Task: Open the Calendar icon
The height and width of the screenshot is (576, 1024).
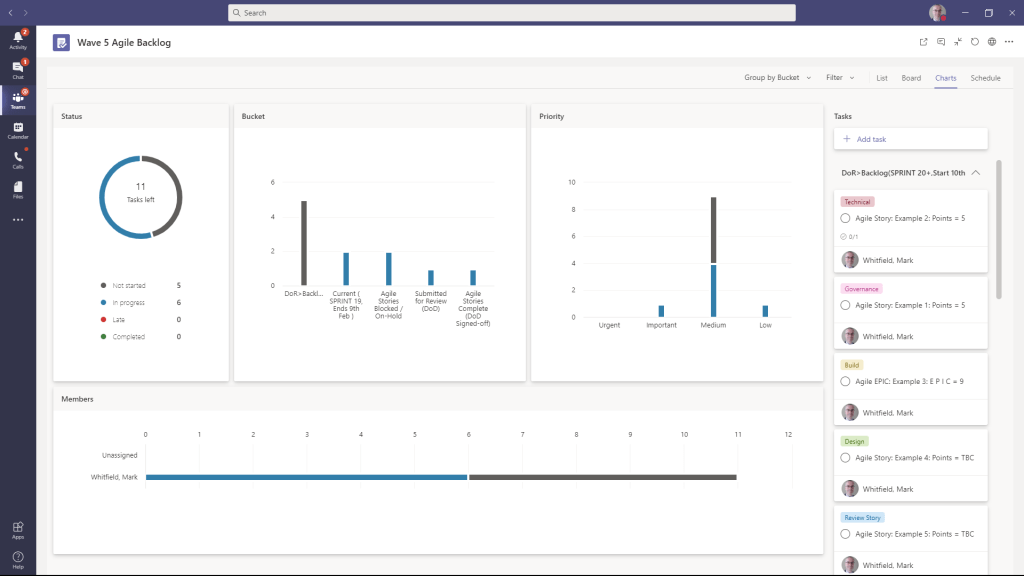Action: (16, 128)
